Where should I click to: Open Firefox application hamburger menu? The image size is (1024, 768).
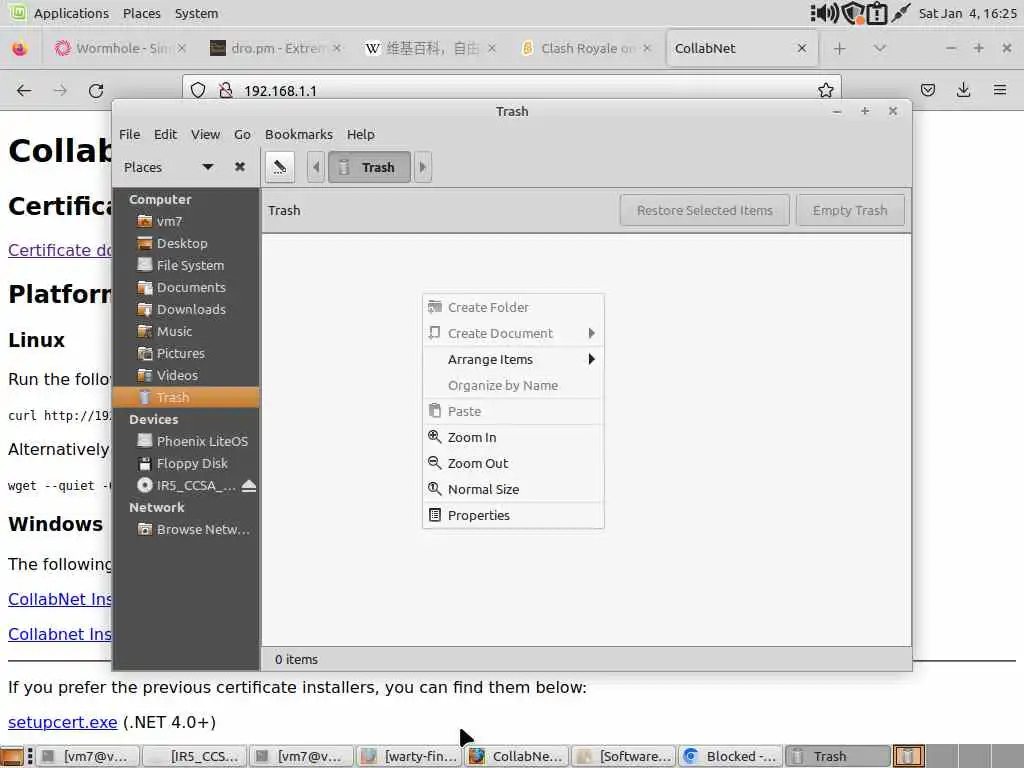1000,90
